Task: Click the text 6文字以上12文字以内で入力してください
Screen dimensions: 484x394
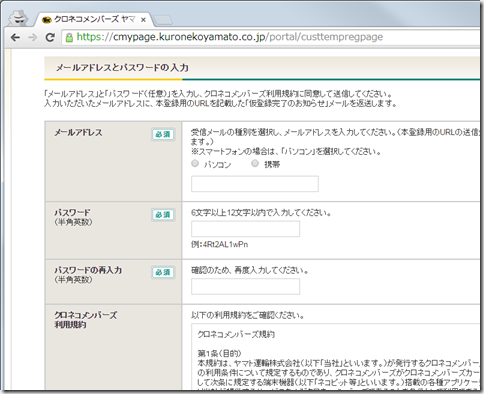Action: pyautogui.click(x=261, y=213)
